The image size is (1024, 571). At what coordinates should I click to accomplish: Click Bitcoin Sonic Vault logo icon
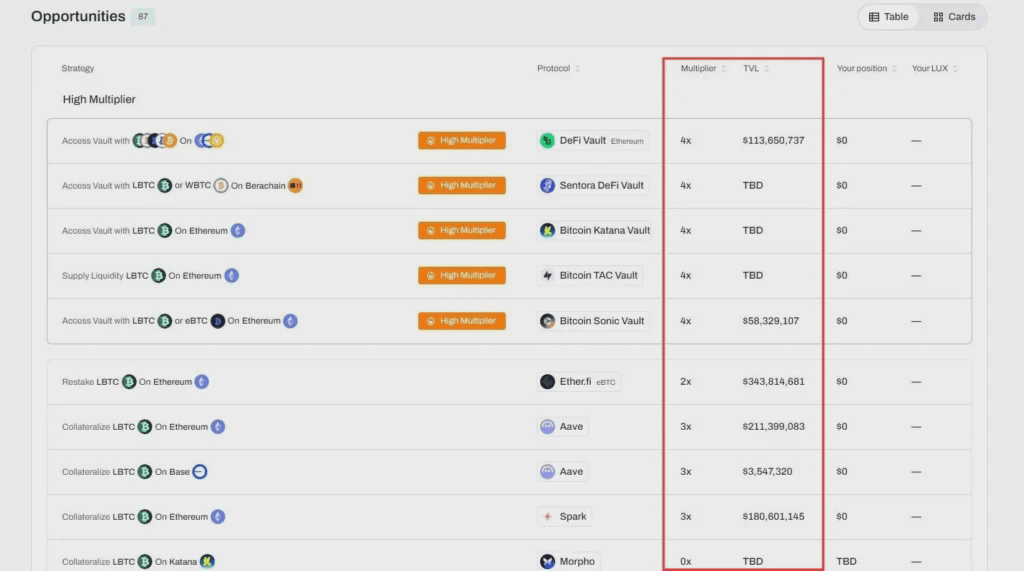pyautogui.click(x=547, y=321)
